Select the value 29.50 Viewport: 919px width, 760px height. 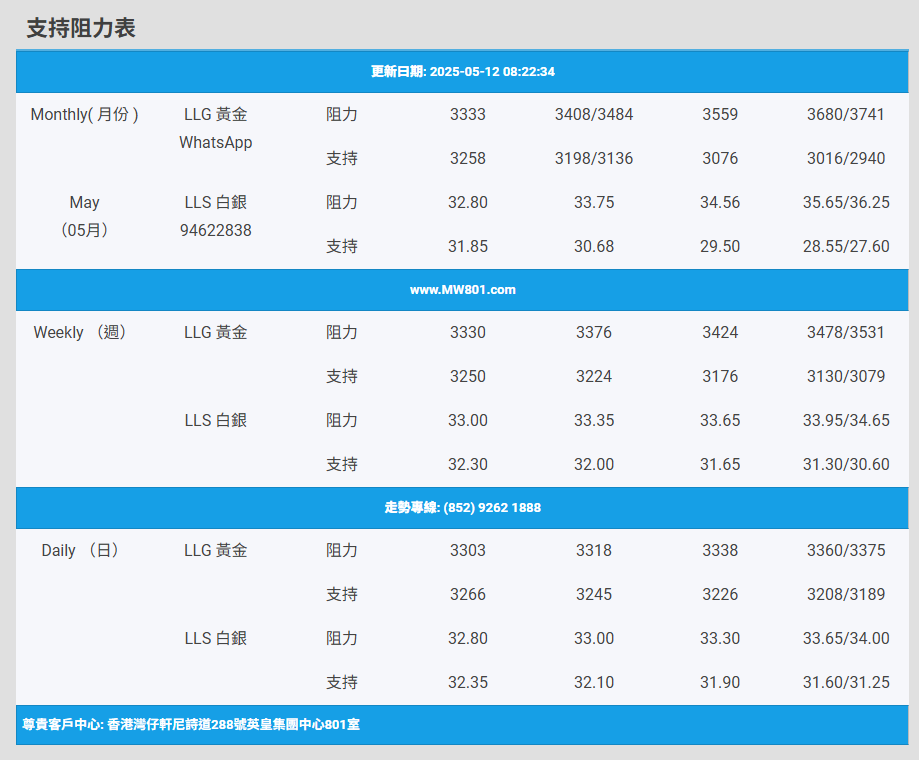pos(720,246)
